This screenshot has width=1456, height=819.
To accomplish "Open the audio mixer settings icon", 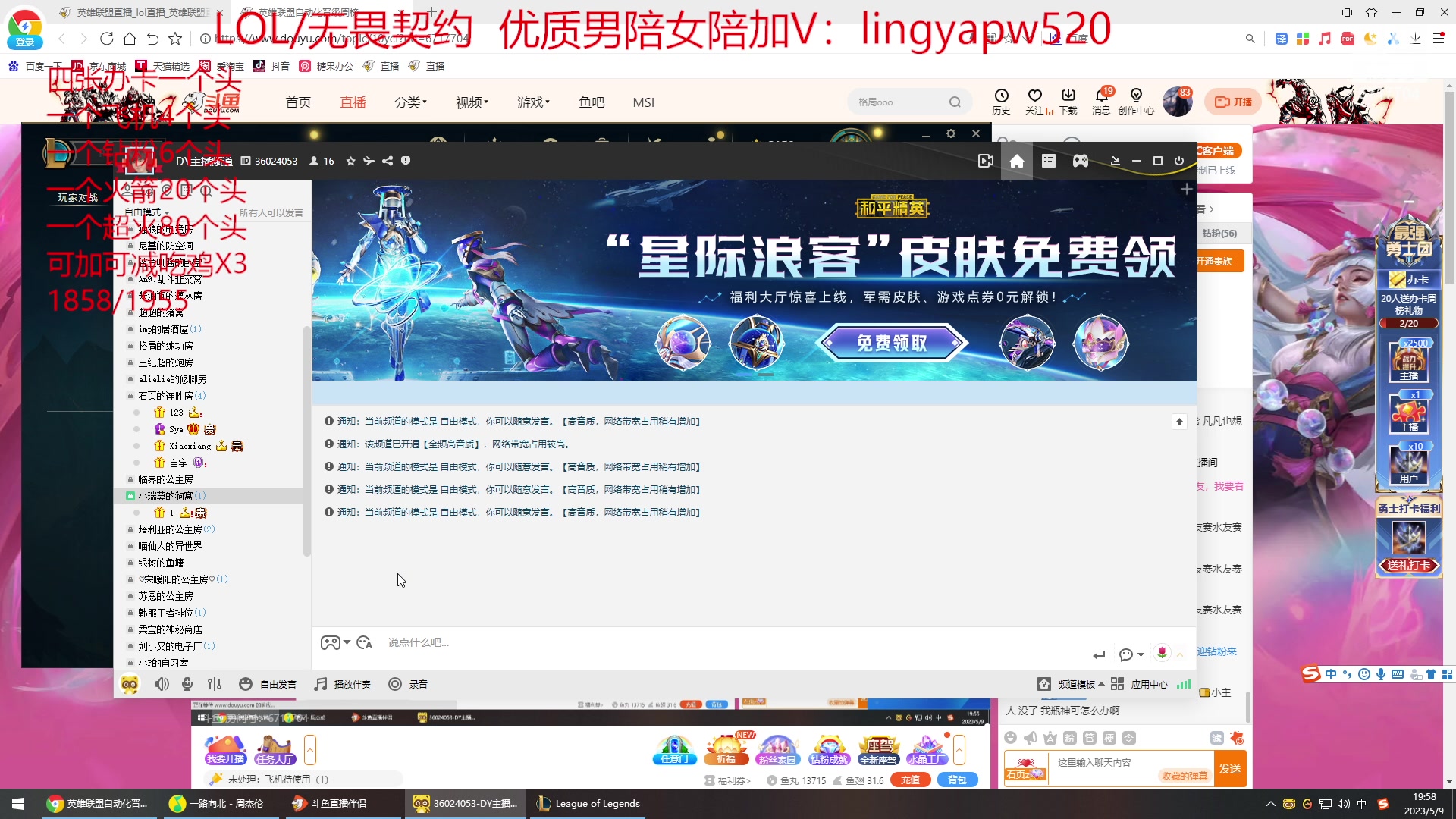I will point(215,684).
